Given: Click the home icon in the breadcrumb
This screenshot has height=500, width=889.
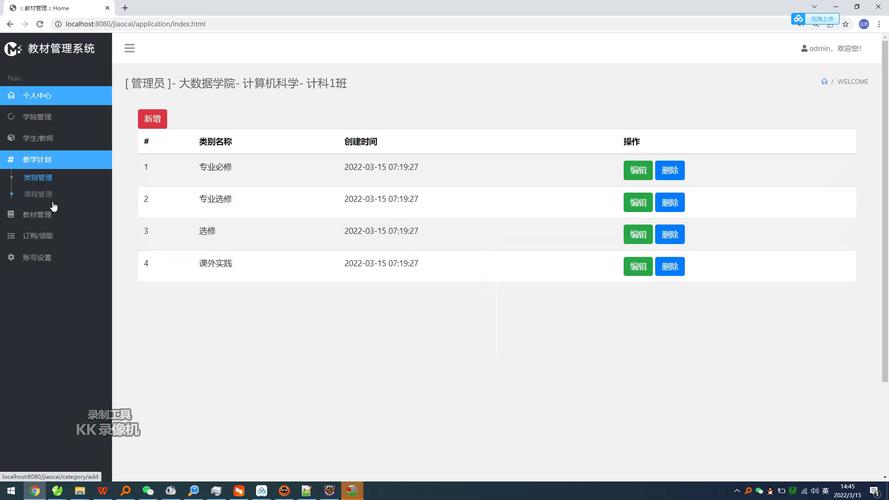Looking at the screenshot, I should pos(824,82).
